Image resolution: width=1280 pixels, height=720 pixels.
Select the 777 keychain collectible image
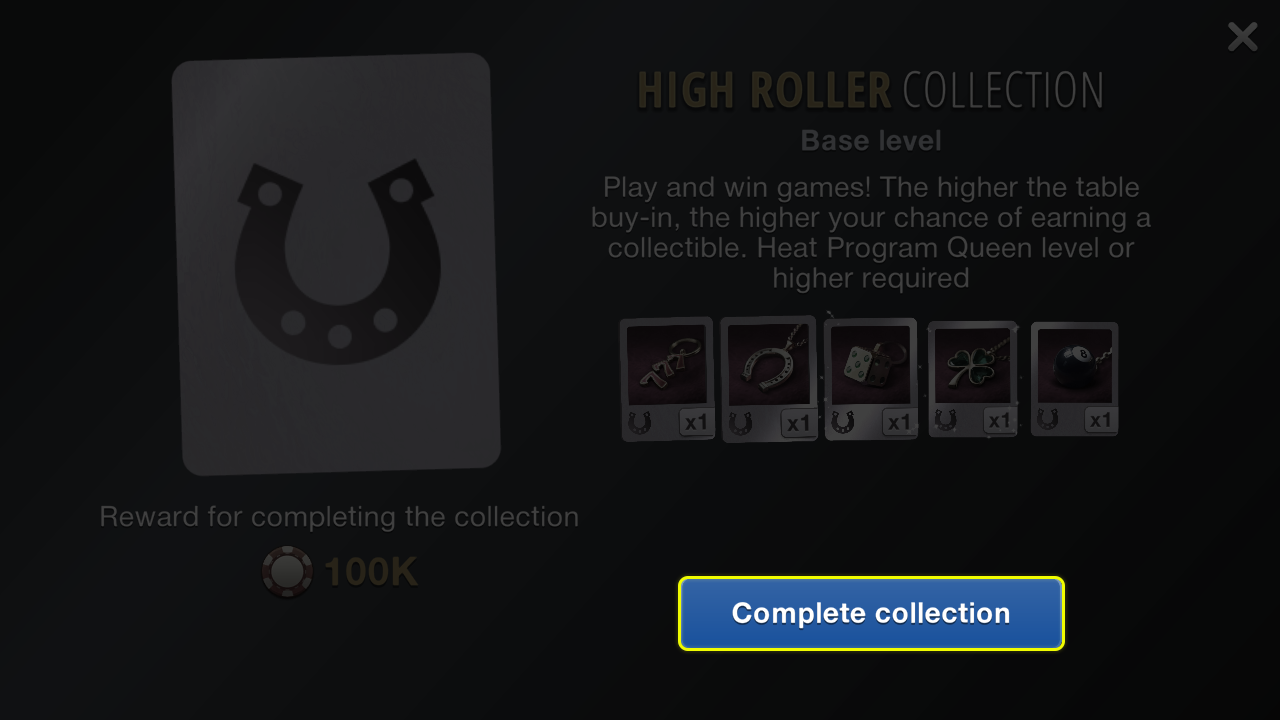(x=667, y=365)
